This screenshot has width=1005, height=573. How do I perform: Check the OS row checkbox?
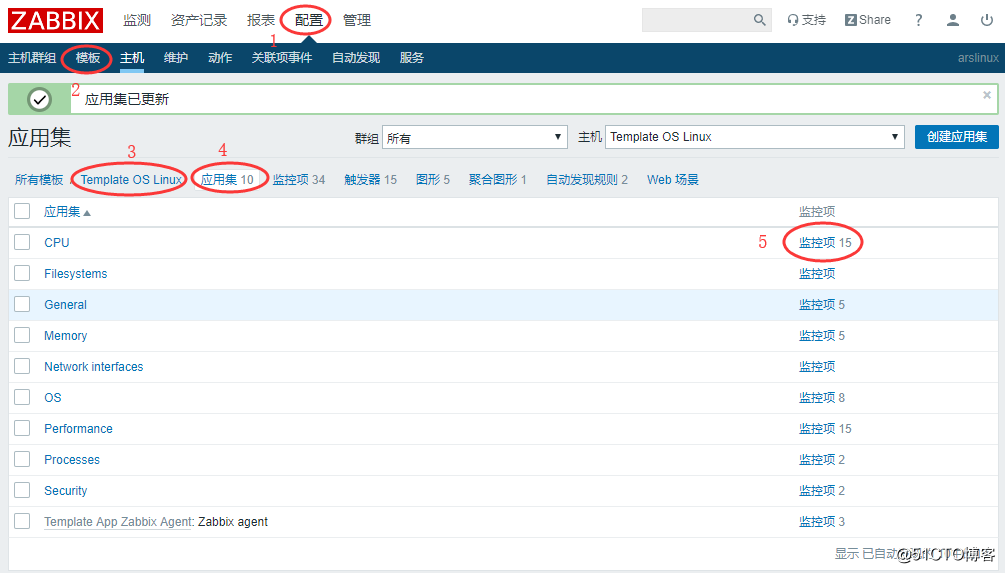pyautogui.click(x=22, y=397)
